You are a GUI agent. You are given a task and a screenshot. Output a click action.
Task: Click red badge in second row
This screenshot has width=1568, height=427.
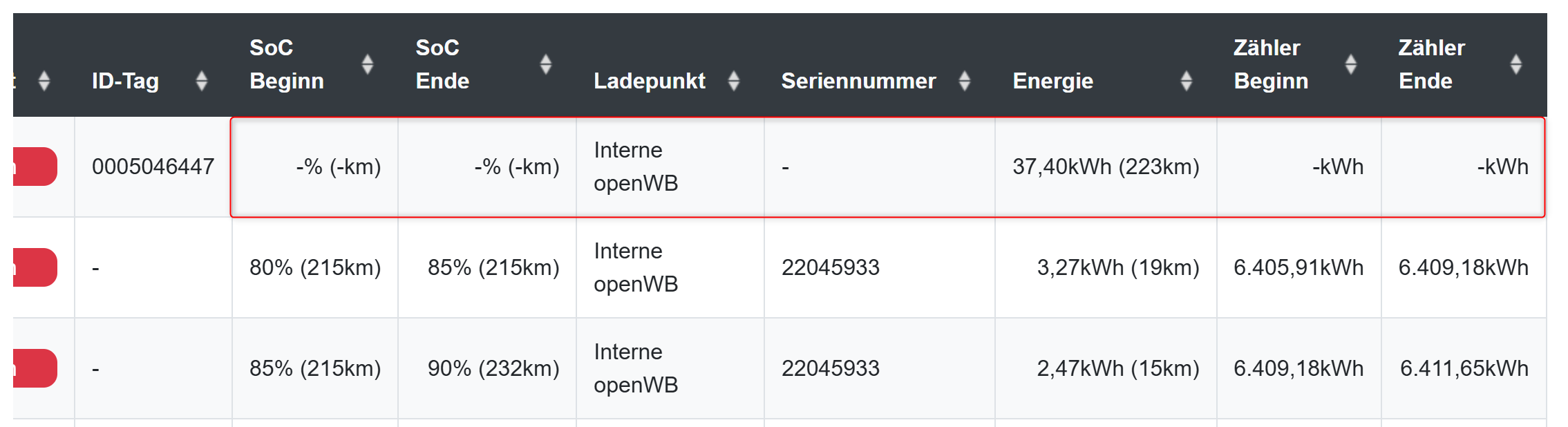click(35, 267)
